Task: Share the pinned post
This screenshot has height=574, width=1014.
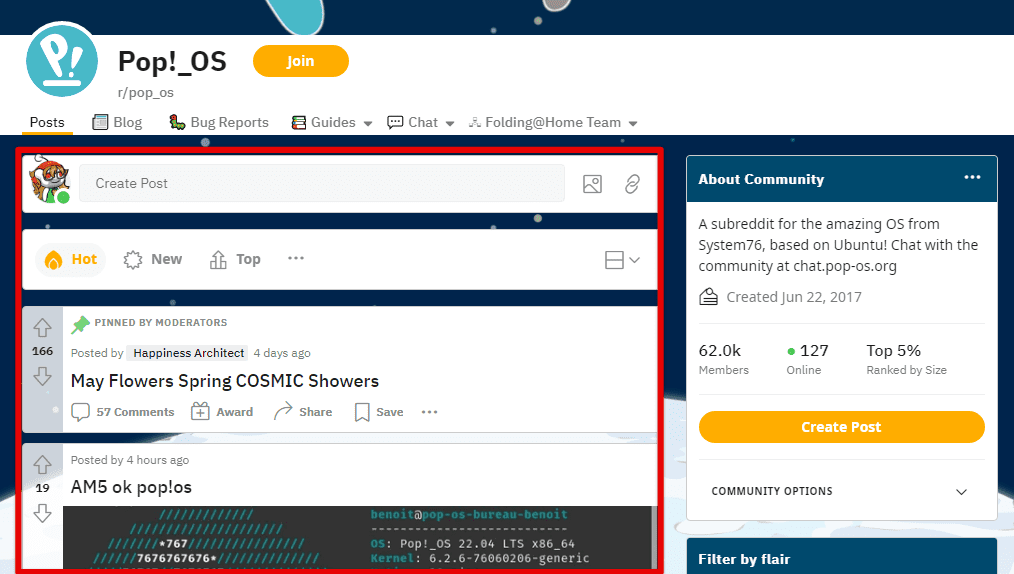Action: 303,412
